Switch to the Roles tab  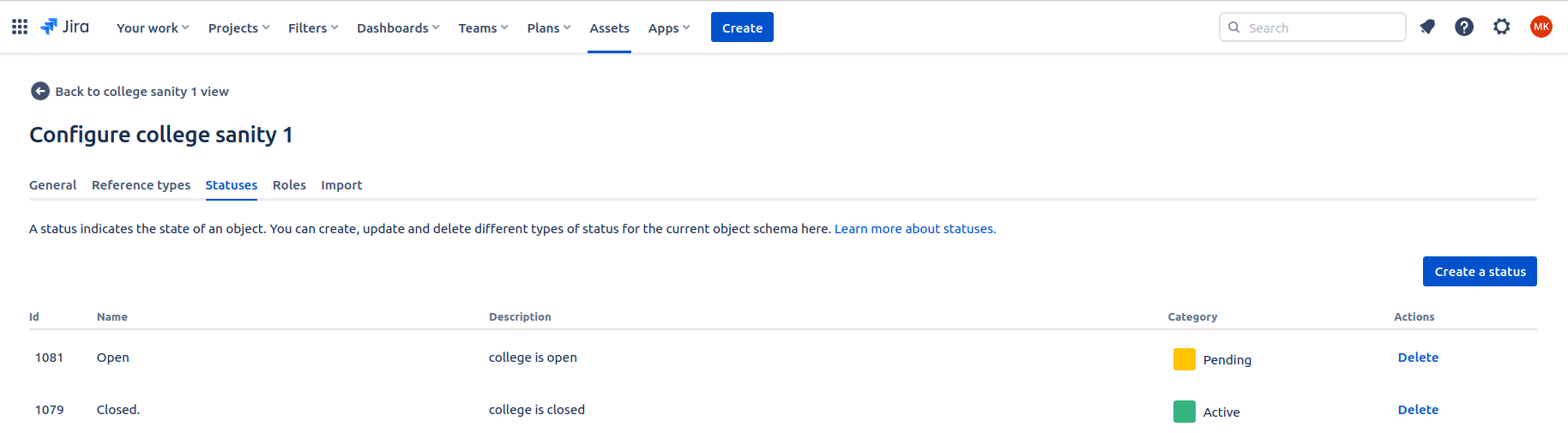(289, 185)
